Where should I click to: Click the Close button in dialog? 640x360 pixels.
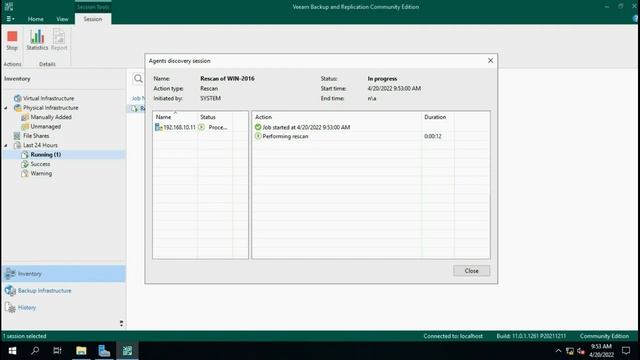click(471, 271)
